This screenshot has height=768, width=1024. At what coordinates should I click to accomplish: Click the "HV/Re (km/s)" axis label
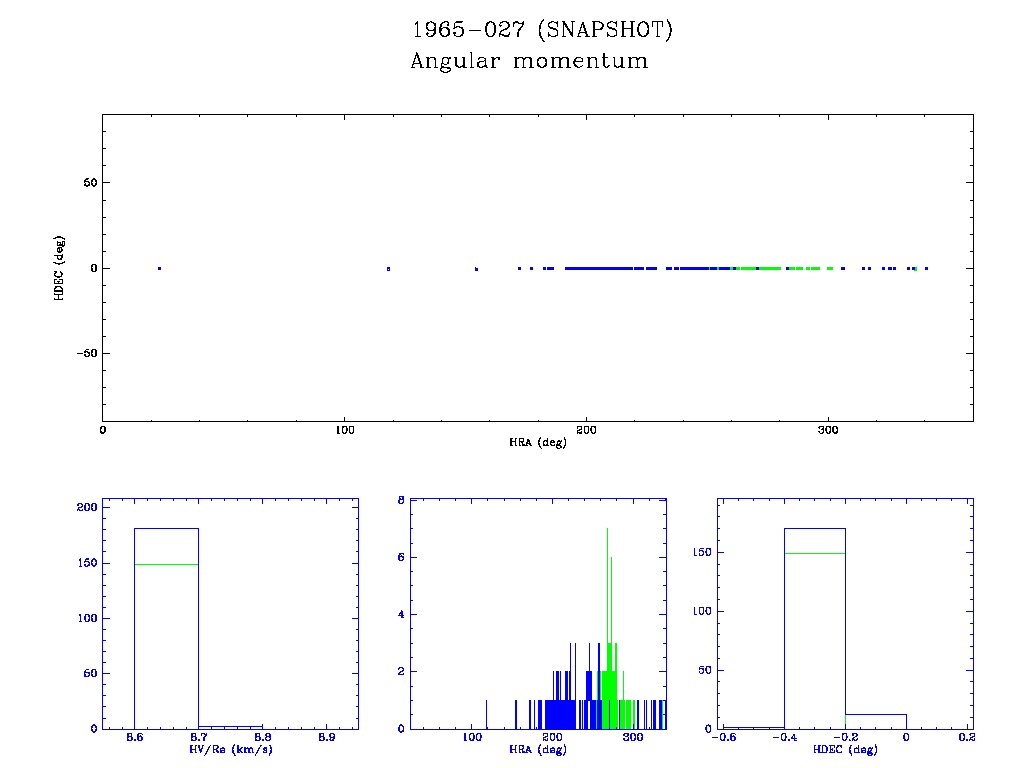click(230, 749)
